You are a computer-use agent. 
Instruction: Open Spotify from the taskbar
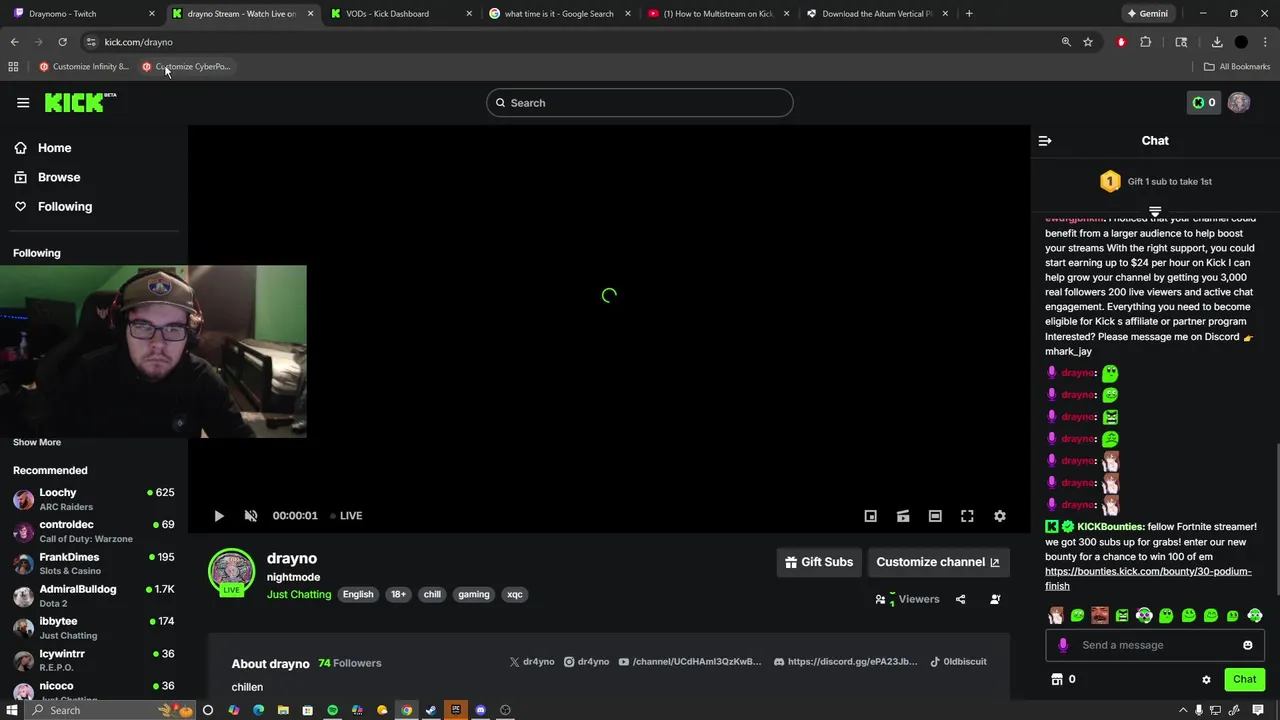[x=332, y=710]
